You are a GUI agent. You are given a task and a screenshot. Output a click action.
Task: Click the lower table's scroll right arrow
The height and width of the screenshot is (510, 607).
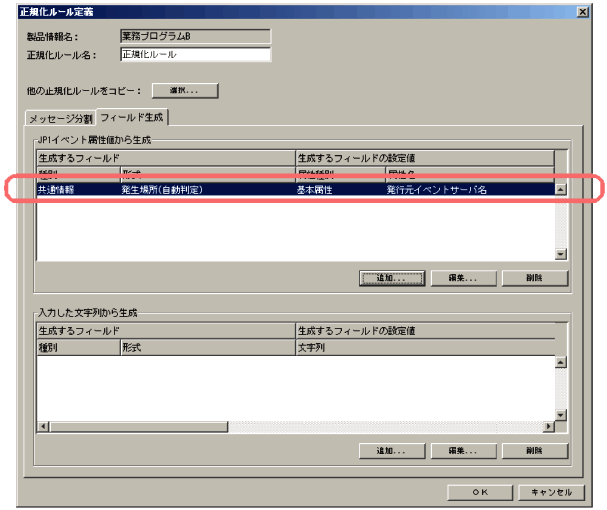549,427
